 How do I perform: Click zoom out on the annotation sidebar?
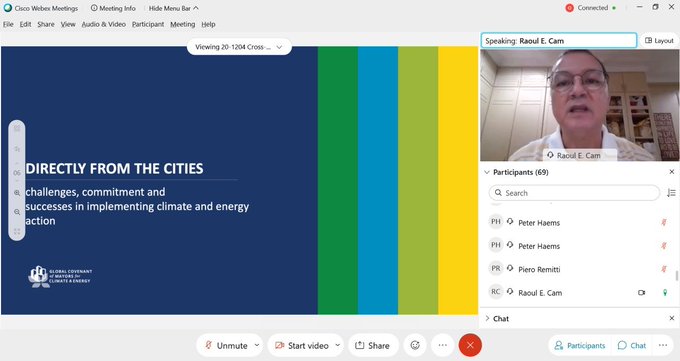tap(17, 212)
